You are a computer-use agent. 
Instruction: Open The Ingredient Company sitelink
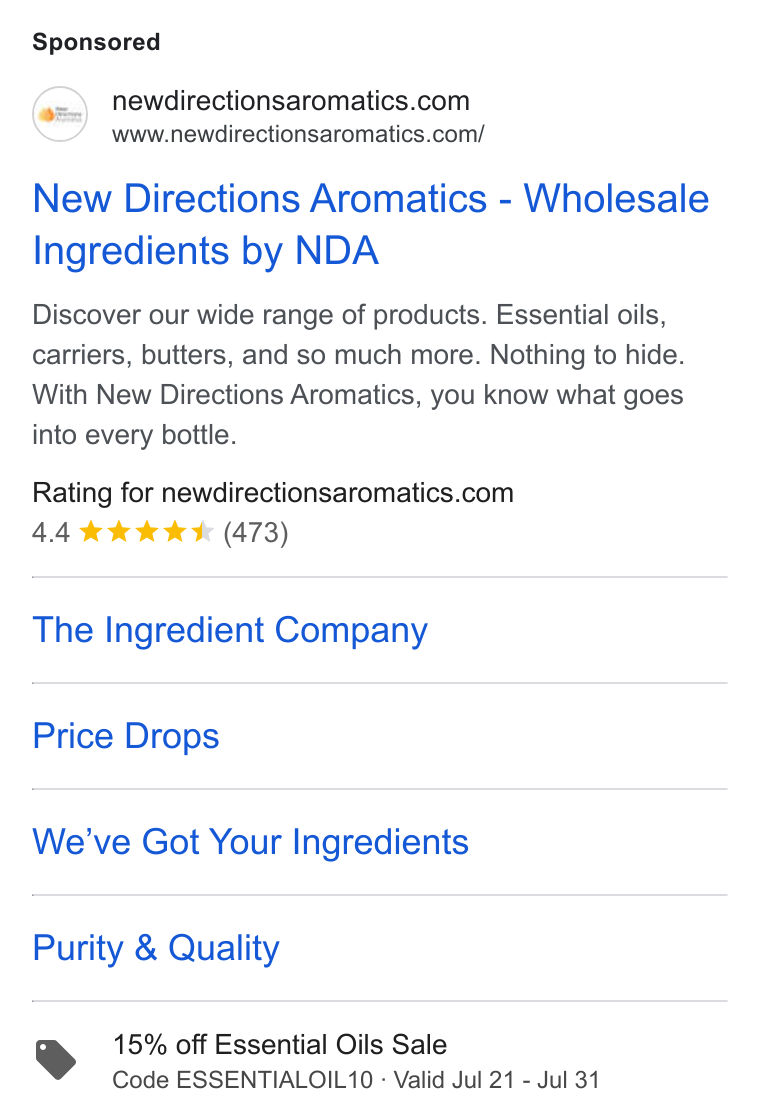tap(230, 630)
